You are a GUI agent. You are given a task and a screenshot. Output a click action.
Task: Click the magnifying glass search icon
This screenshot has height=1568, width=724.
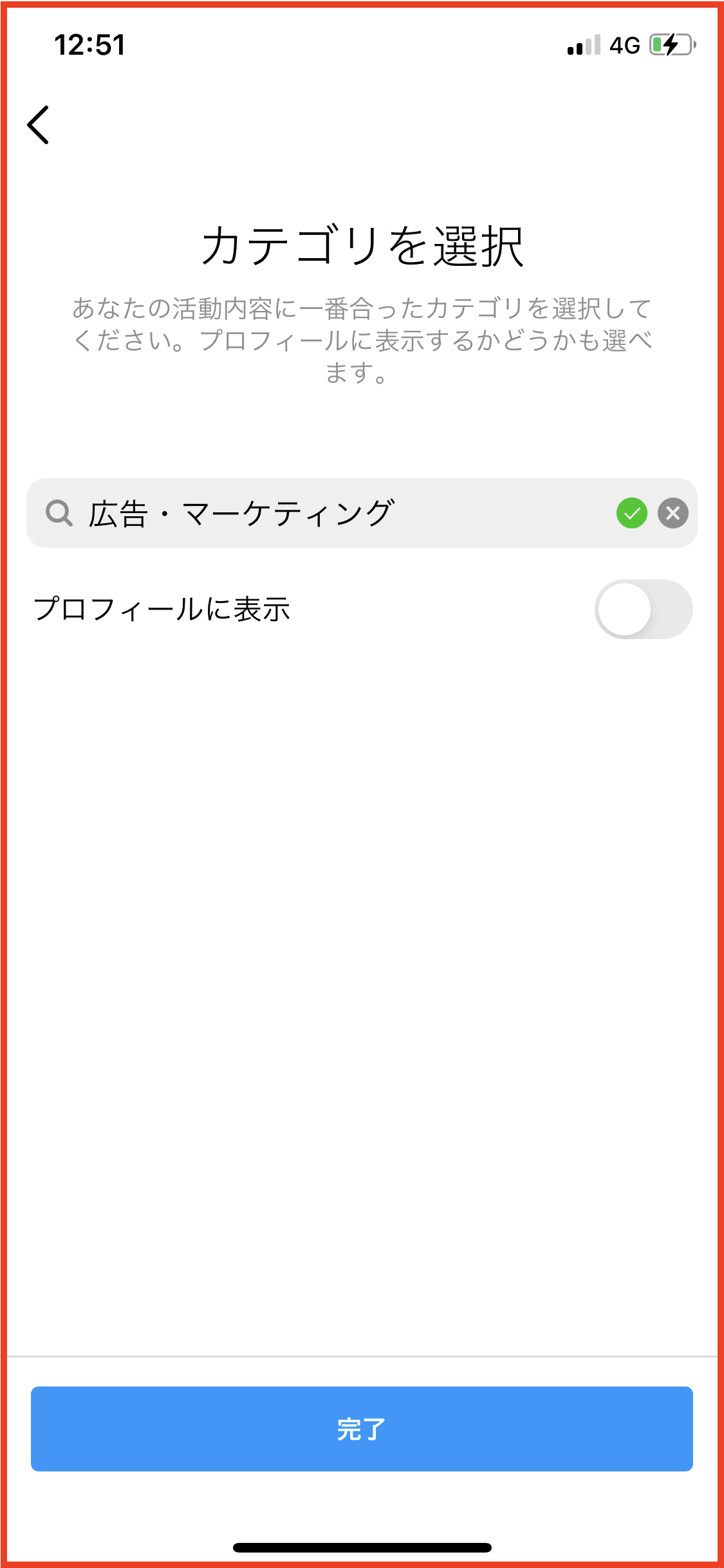pyautogui.click(x=59, y=513)
